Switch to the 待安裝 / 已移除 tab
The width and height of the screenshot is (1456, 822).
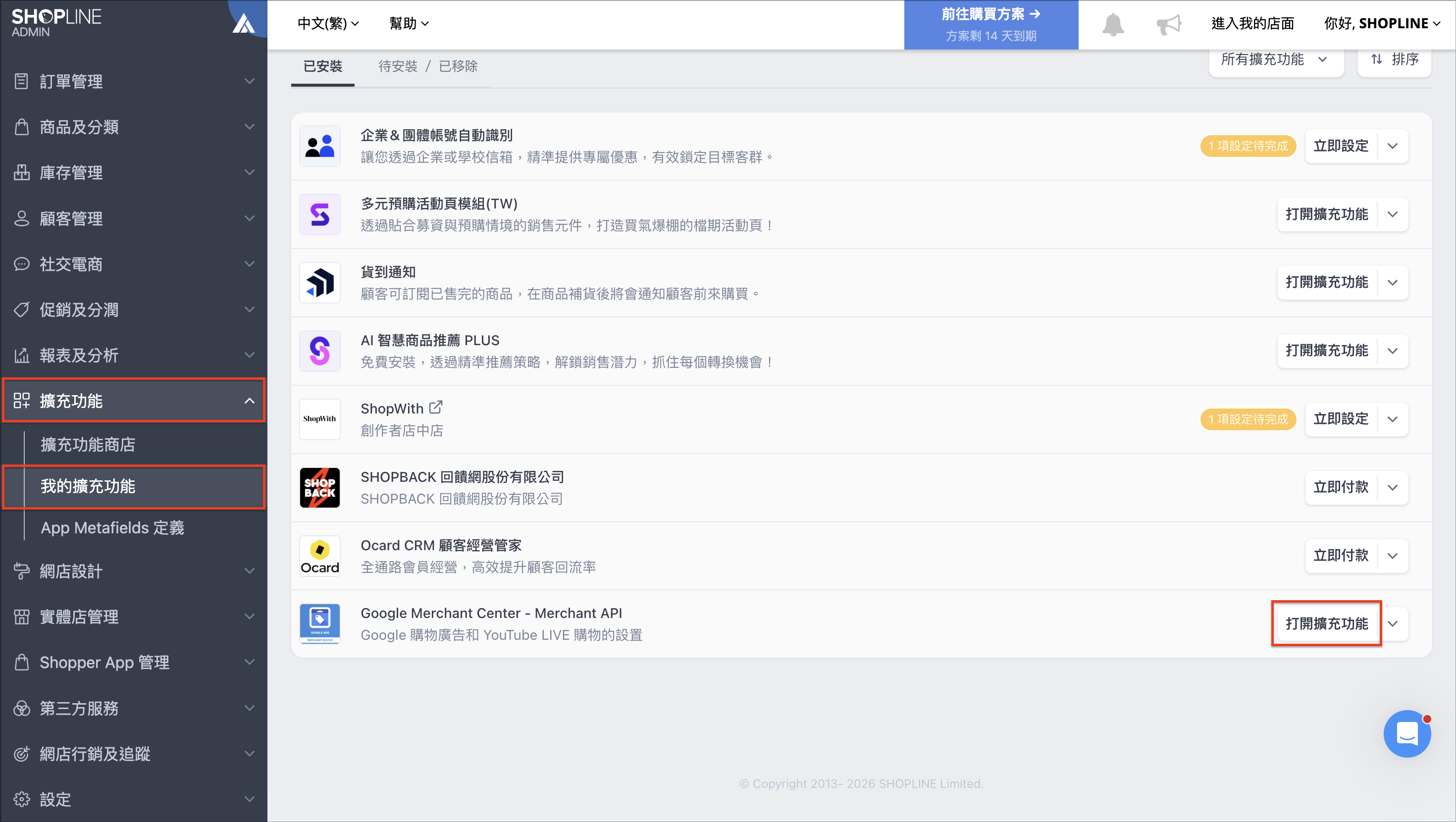[428, 66]
